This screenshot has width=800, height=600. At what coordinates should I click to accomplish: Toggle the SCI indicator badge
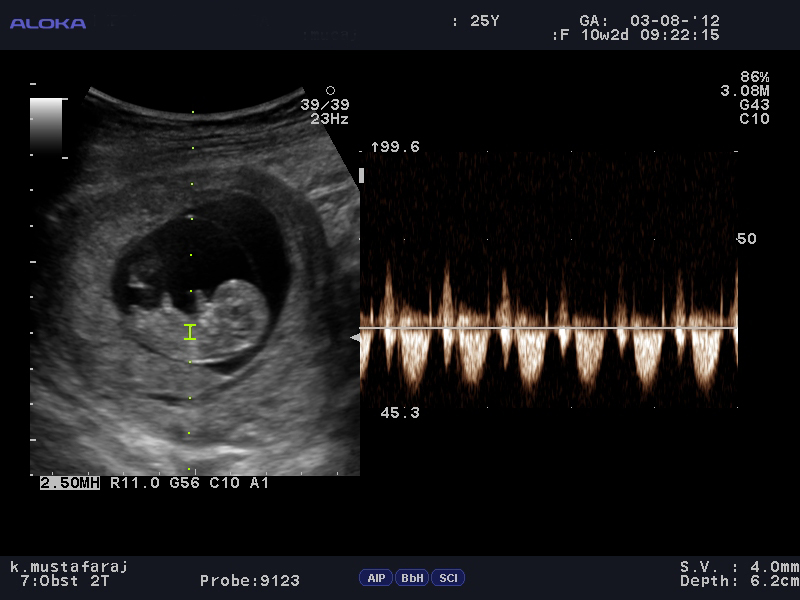point(448,578)
